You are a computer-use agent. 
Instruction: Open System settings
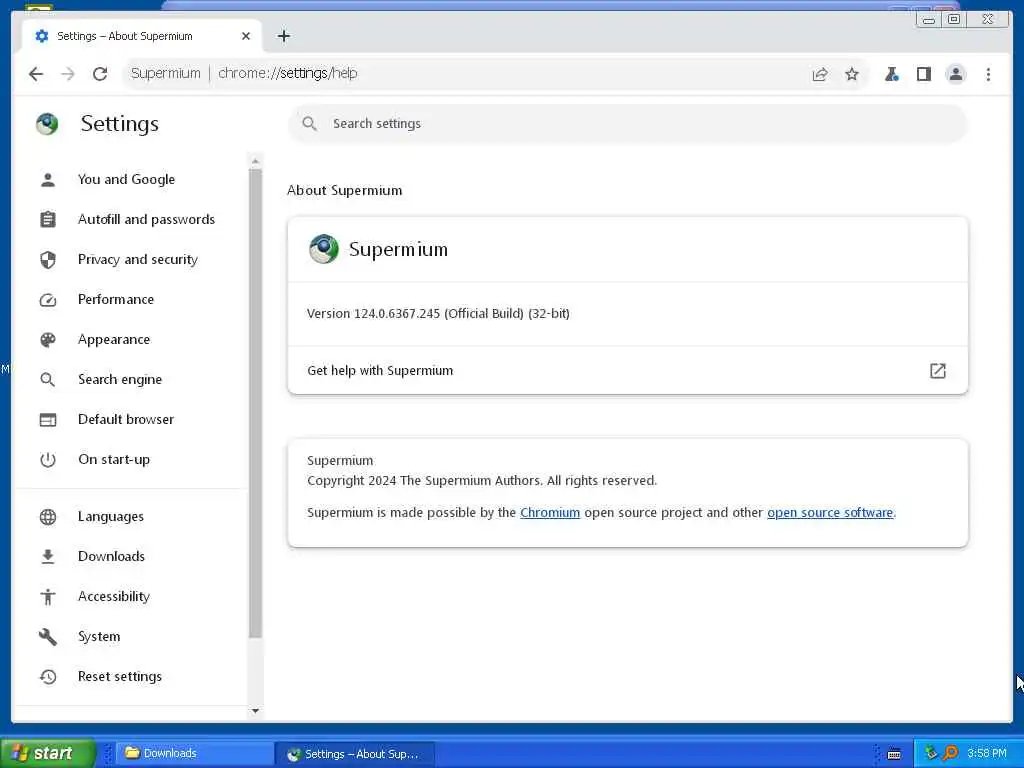pyautogui.click(x=131, y=637)
